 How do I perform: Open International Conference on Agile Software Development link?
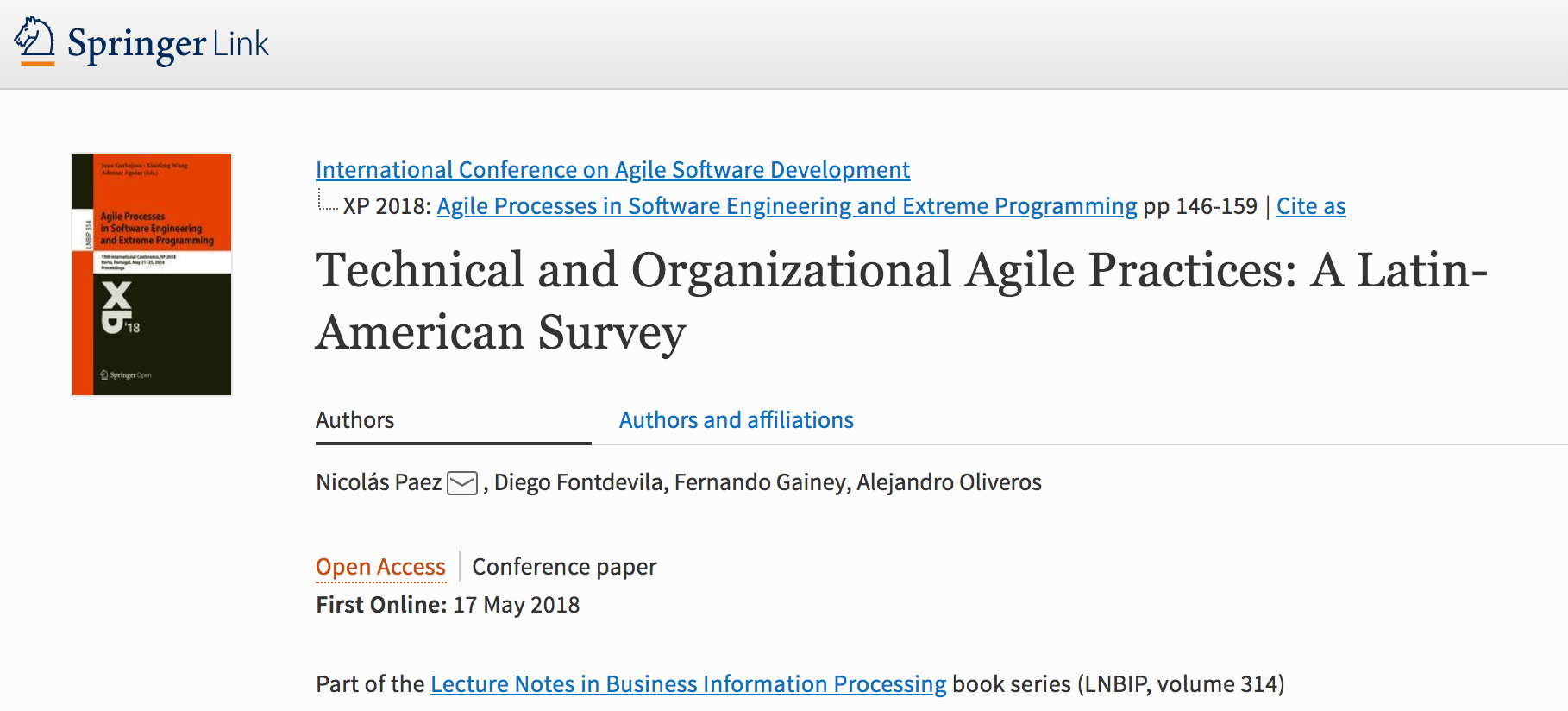tap(612, 170)
